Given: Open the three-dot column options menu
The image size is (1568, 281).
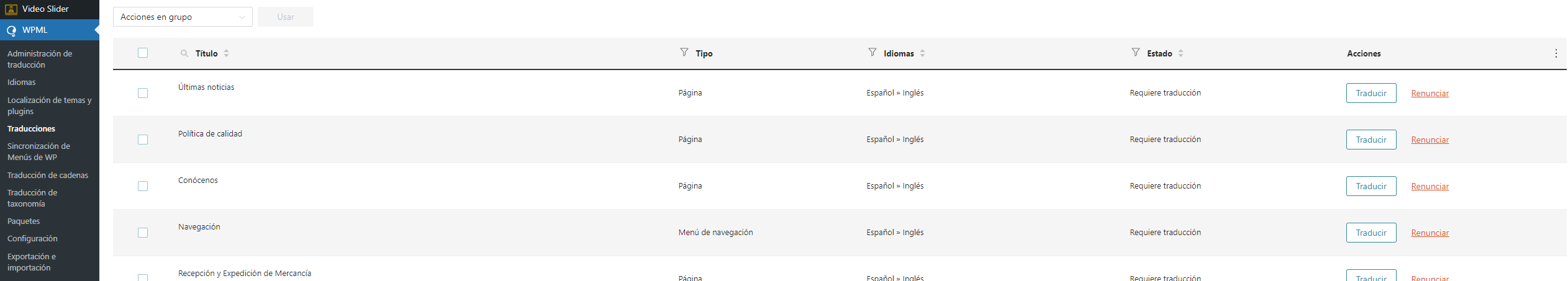Looking at the screenshot, I should tap(1556, 53).
